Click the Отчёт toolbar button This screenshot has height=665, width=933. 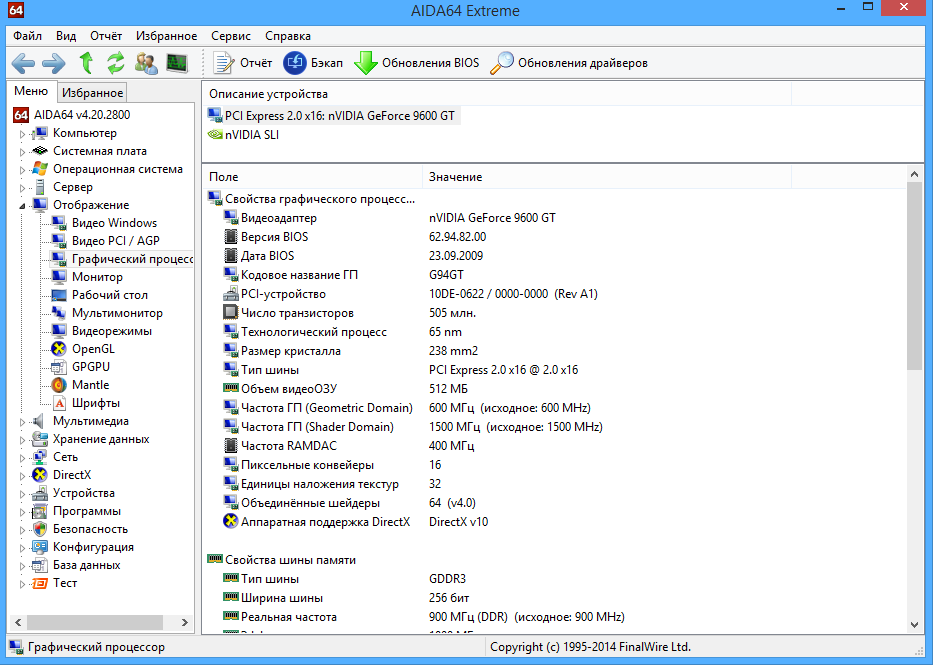(244, 63)
